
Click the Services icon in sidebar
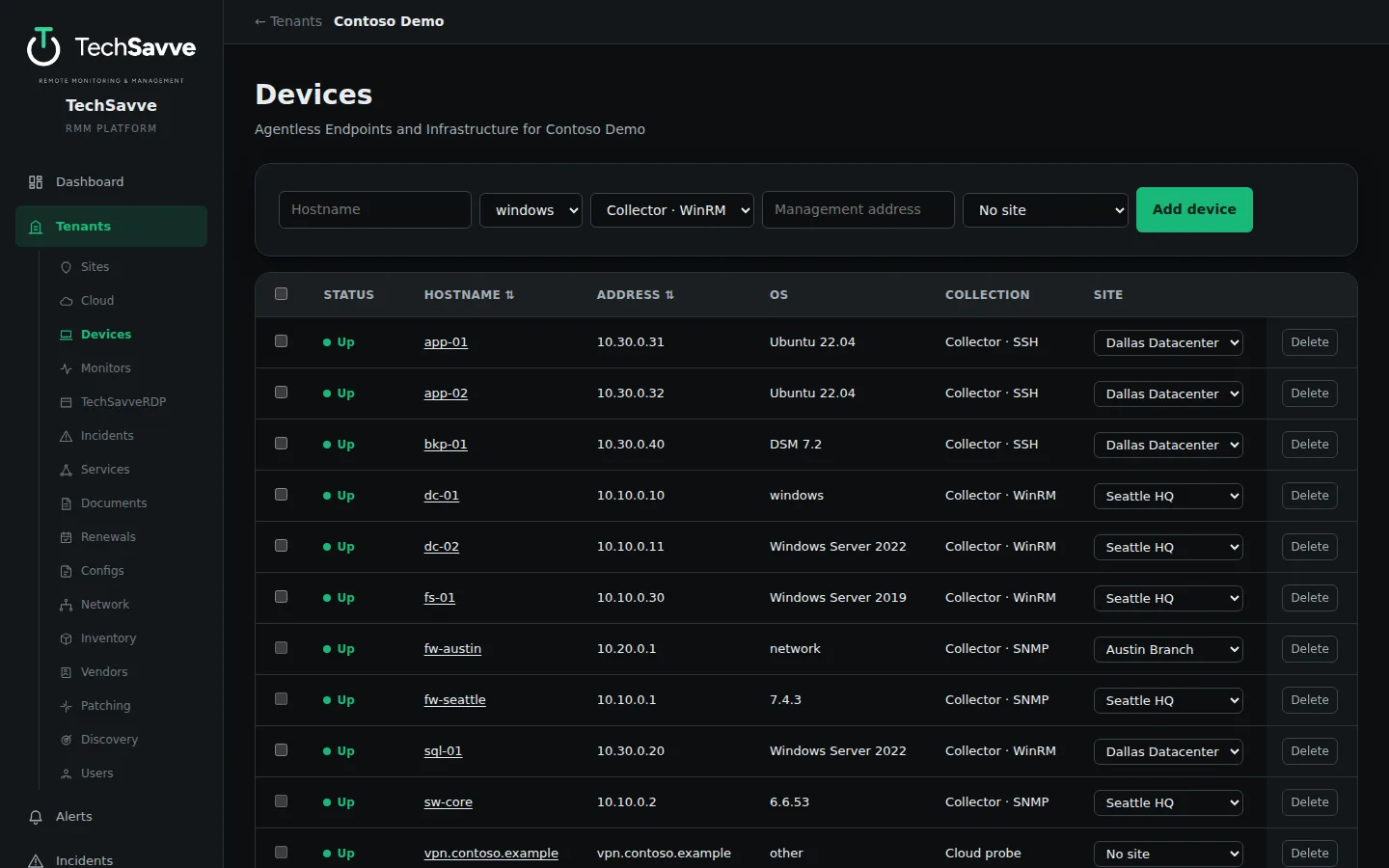(66, 470)
